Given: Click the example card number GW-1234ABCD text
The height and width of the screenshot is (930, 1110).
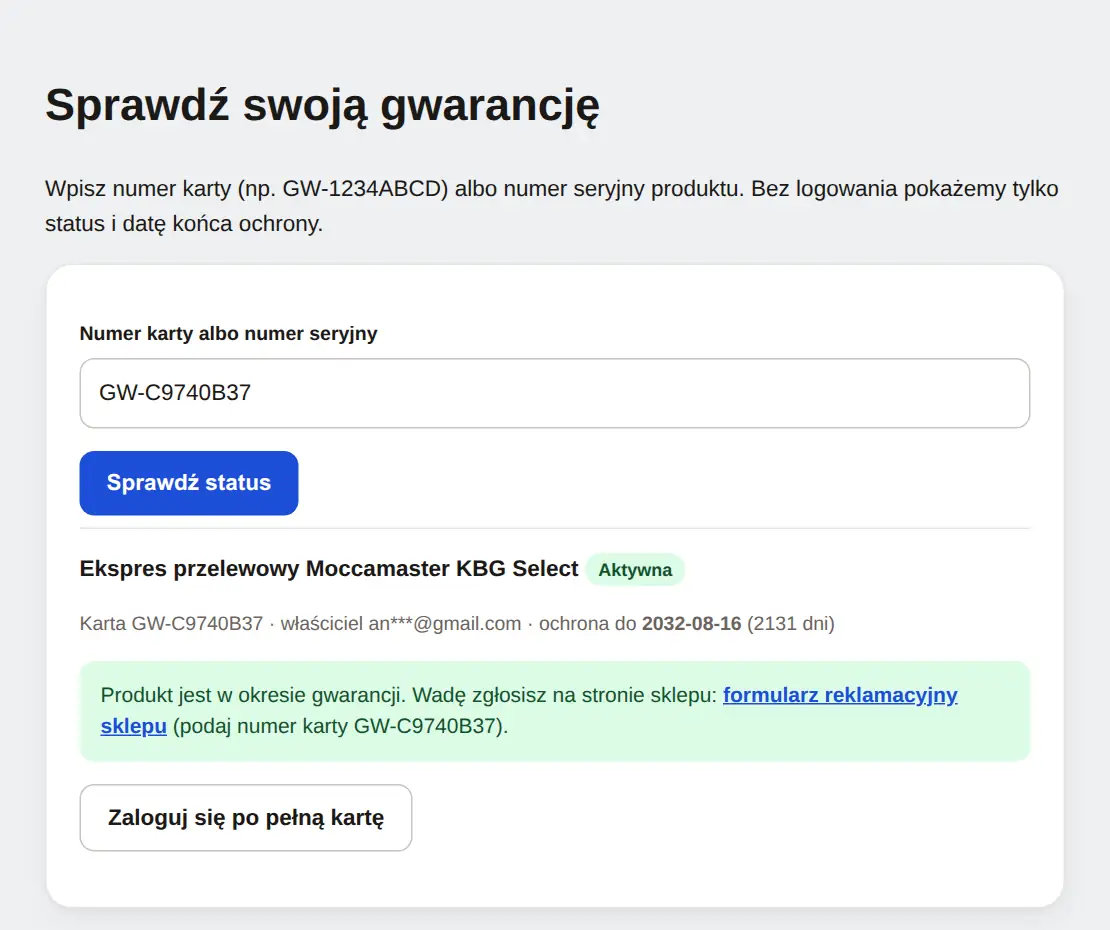Looking at the screenshot, I should pyautogui.click(x=361, y=189).
